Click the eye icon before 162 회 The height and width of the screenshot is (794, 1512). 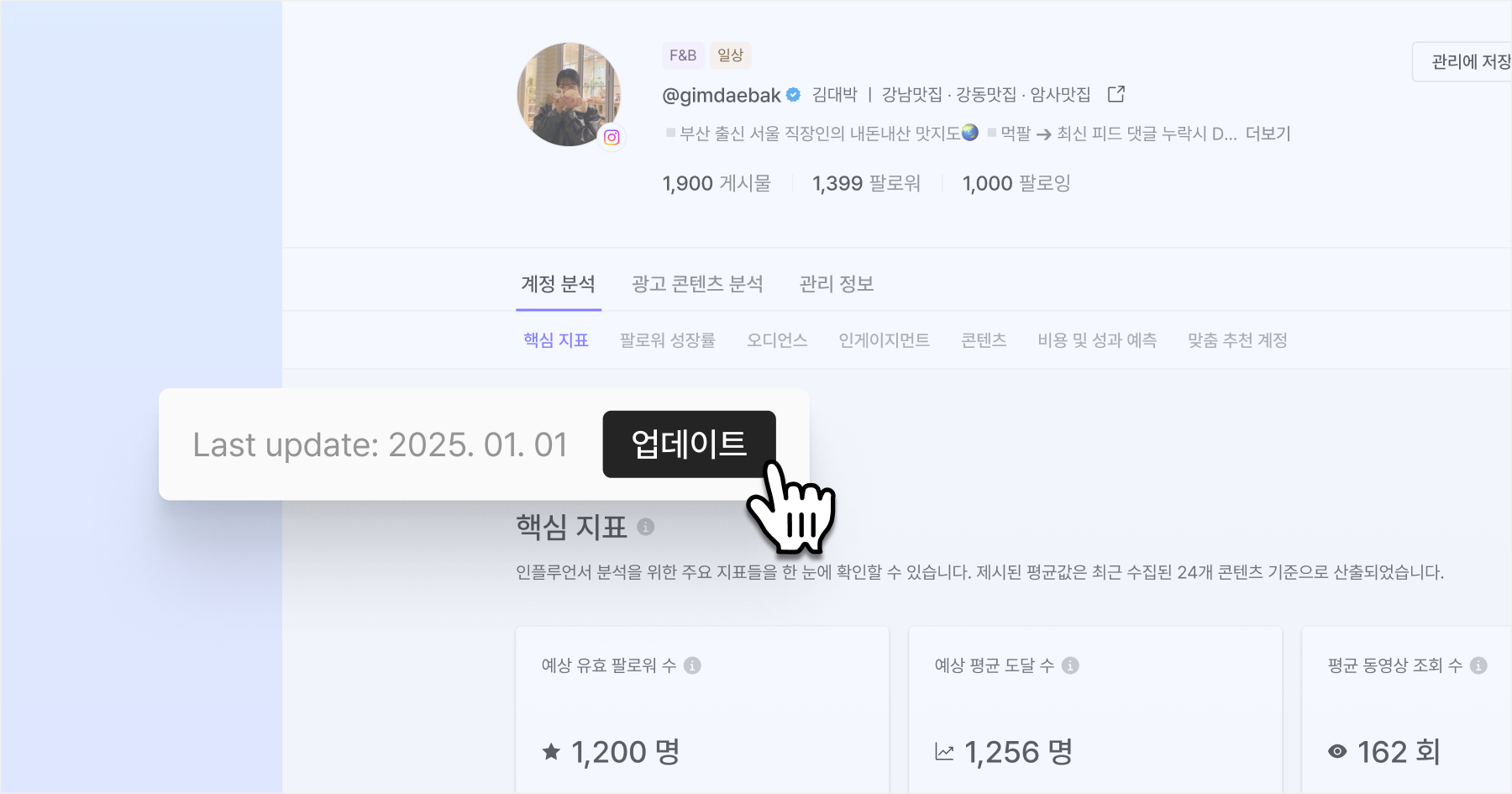click(1337, 752)
